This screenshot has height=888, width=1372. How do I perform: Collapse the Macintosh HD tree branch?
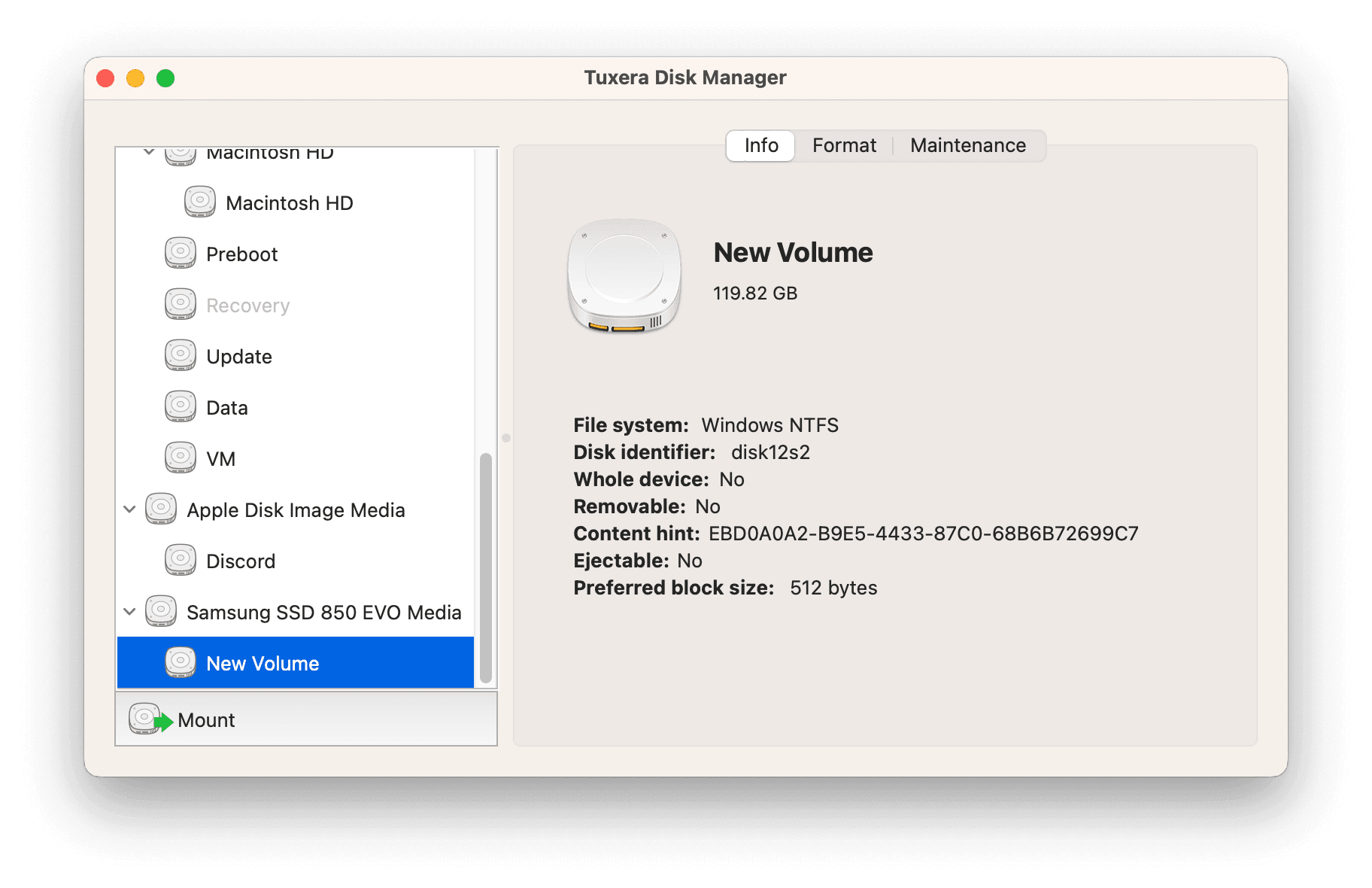pyautogui.click(x=148, y=151)
